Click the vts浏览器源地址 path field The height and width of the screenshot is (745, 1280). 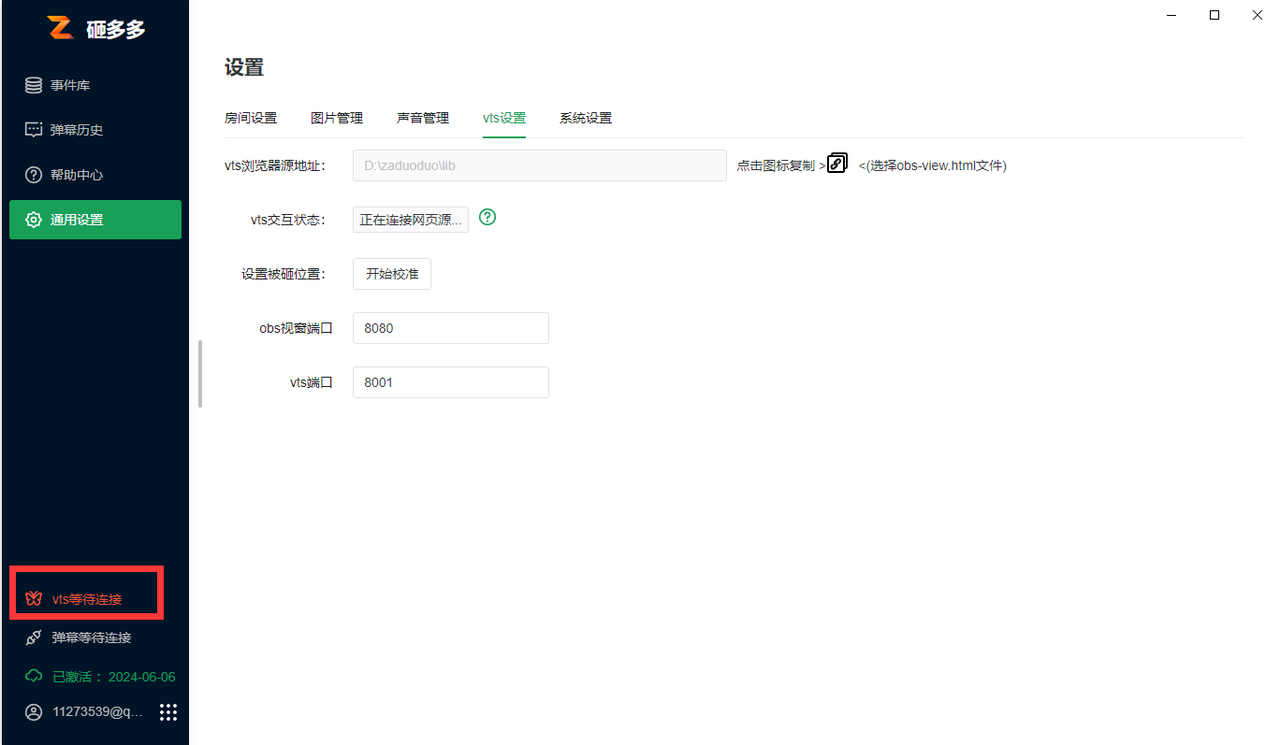coord(540,165)
